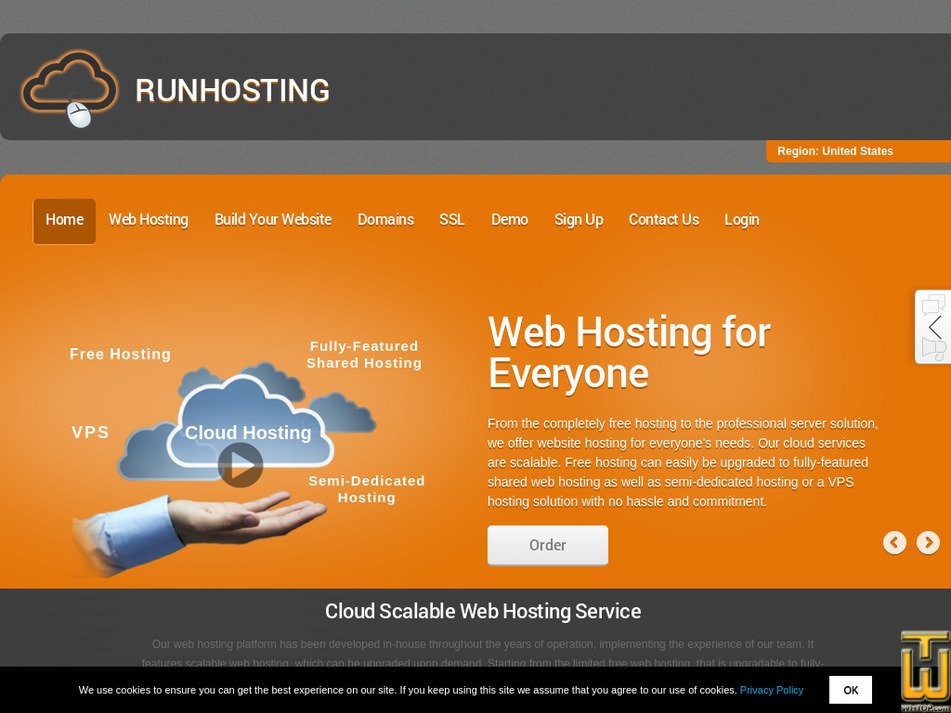Accept cookies with OK button
The width and height of the screenshot is (951, 713).
[850, 690]
